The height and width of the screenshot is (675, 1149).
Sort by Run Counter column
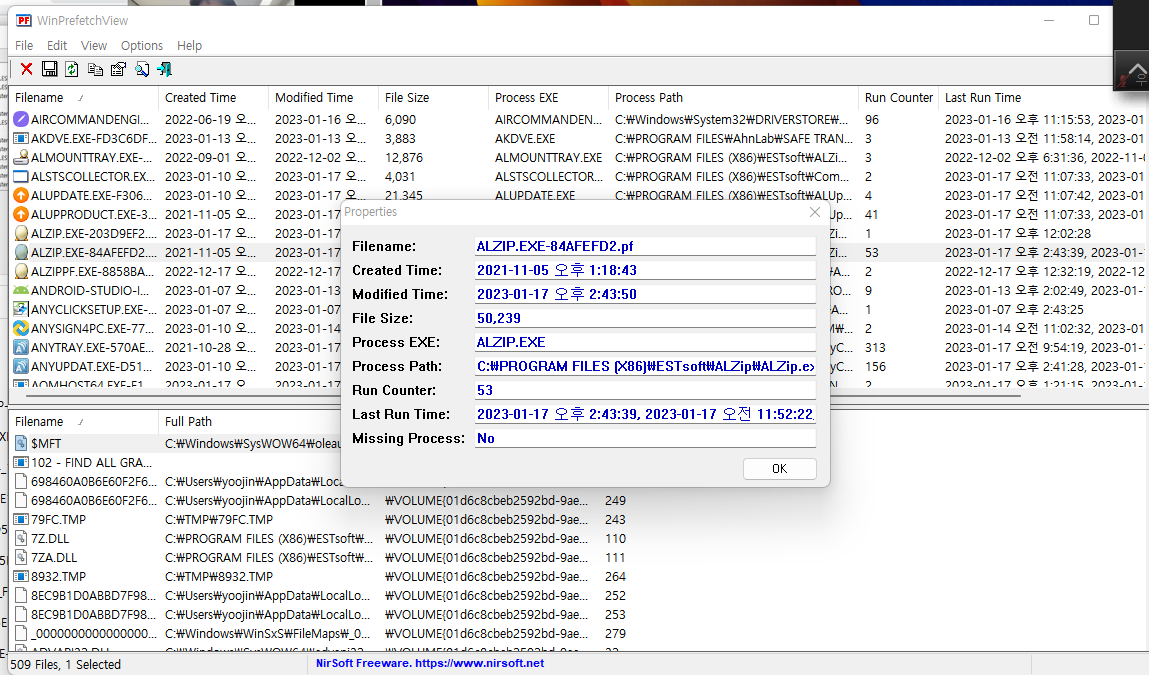[x=898, y=97]
